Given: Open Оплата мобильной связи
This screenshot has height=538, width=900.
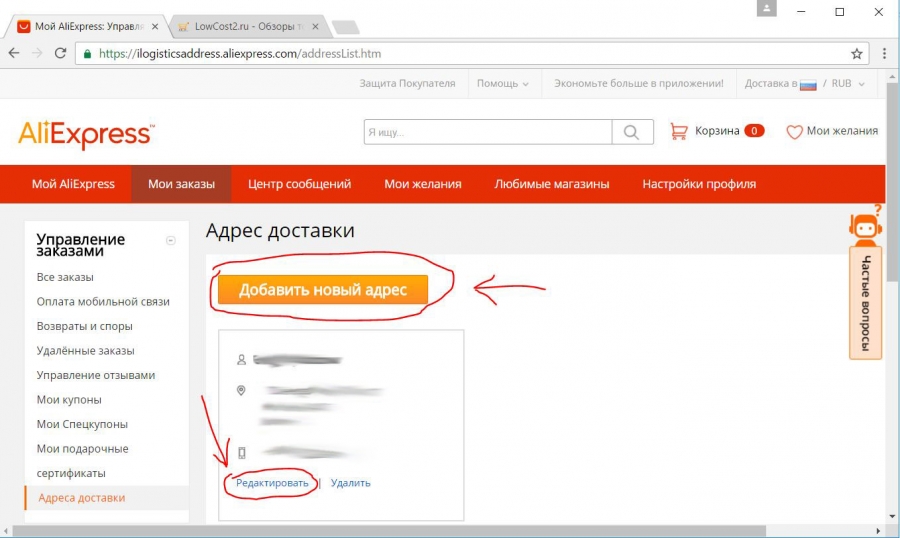Looking at the screenshot, I should pyautogui.click(x=103, y=301).
